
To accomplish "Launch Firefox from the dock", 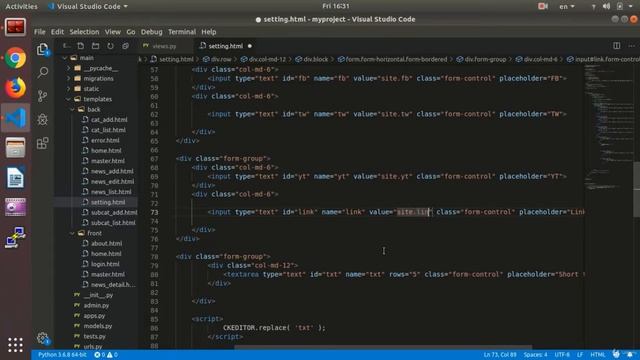I will click(x=16, y=88).
